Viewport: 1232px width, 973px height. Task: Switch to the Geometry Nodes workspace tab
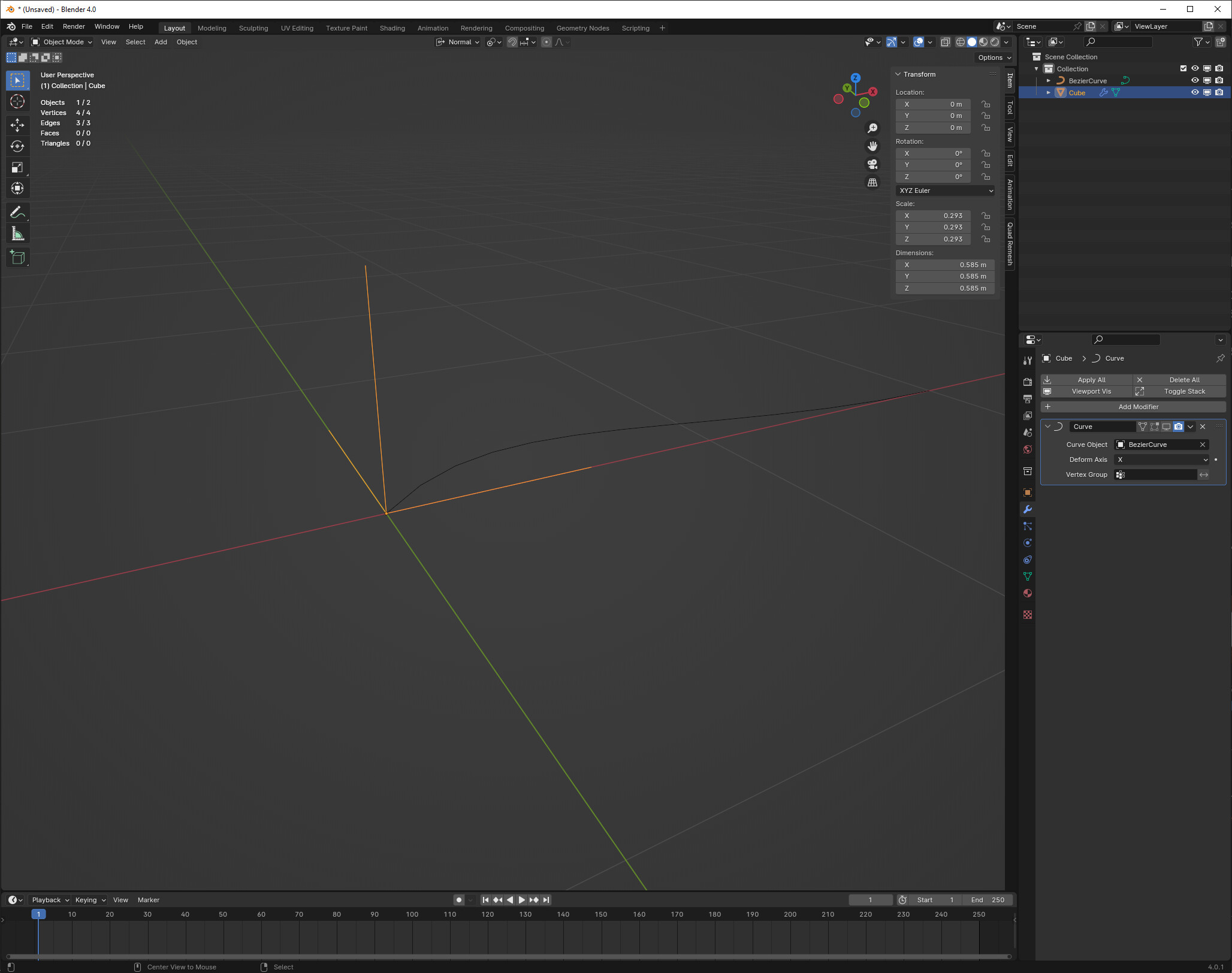[x=582, y=28]
